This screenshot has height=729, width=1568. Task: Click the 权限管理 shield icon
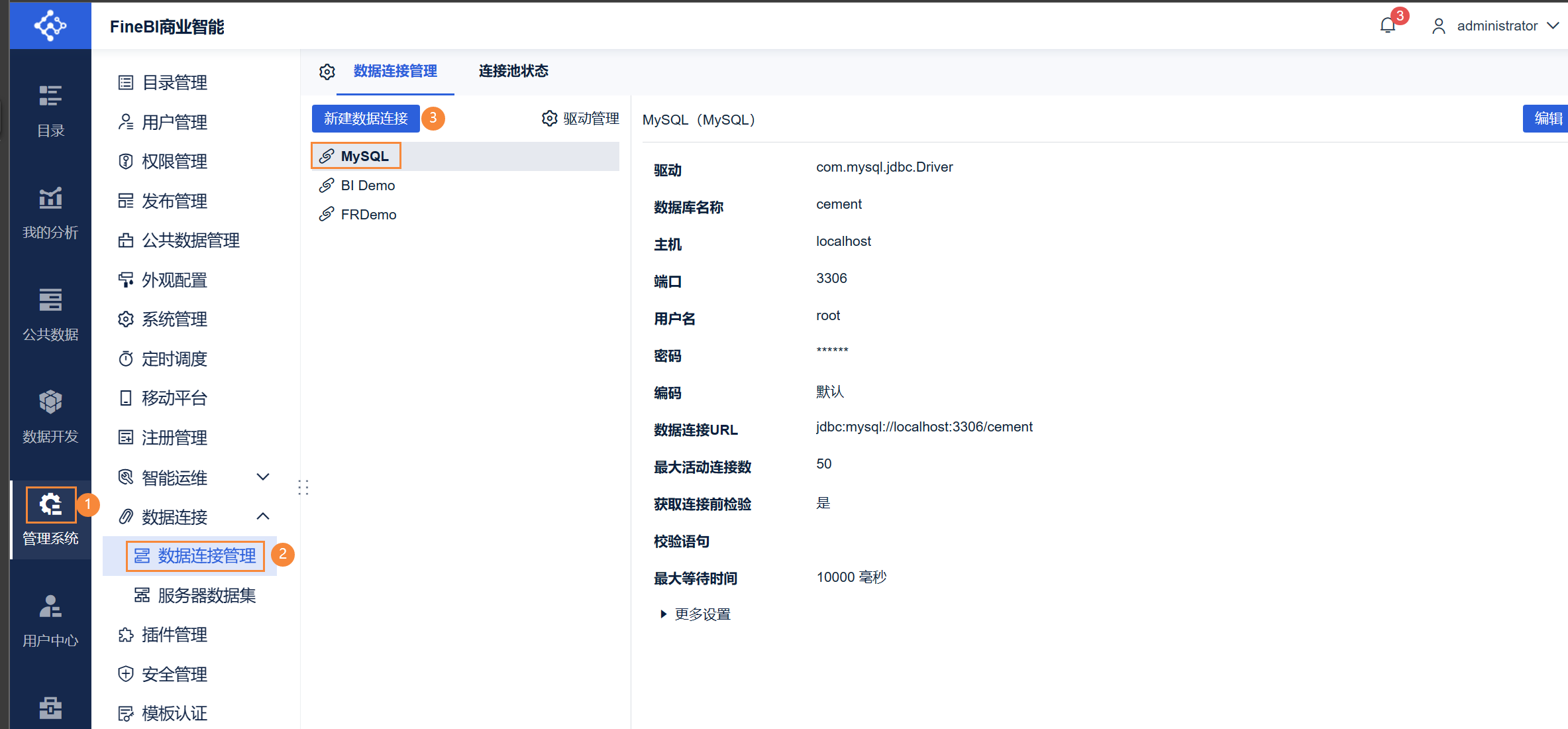[x=126, y=161]
